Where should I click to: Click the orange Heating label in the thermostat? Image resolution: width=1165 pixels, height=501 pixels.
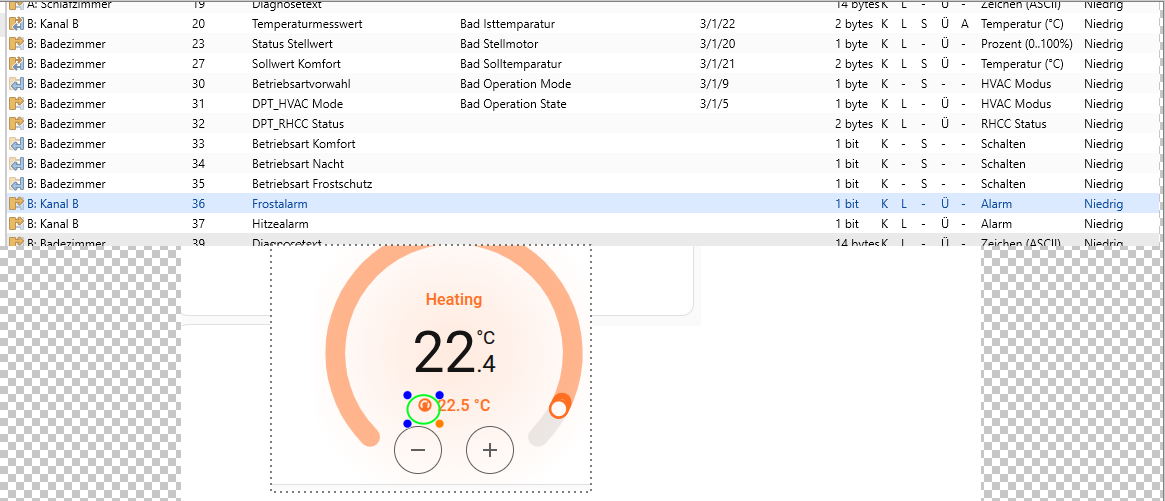(454, 300)
